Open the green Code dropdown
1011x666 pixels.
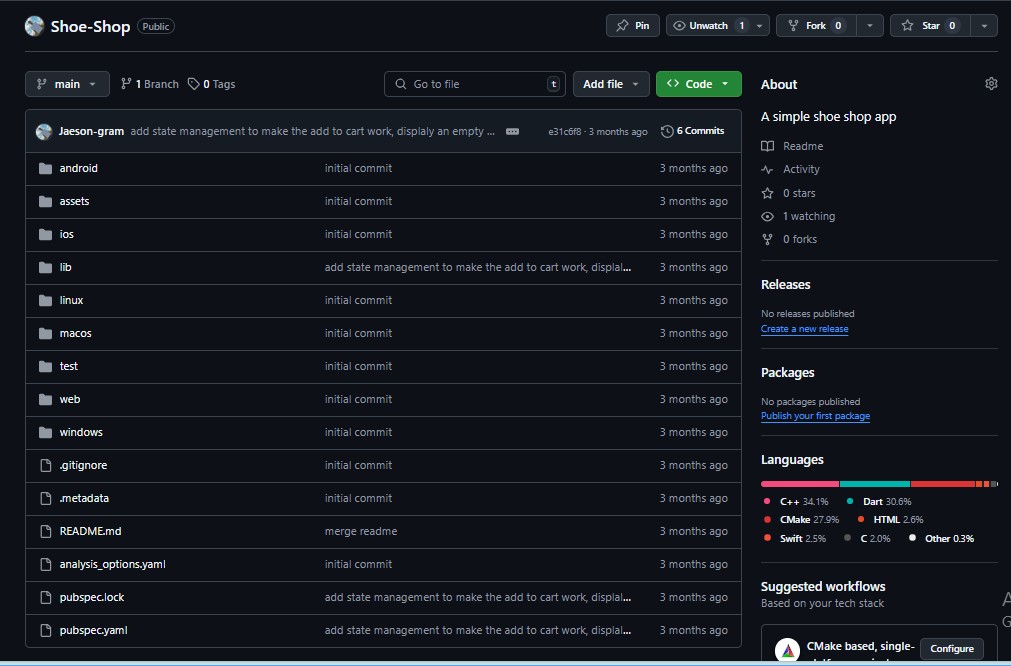click(x=699, y=84)
